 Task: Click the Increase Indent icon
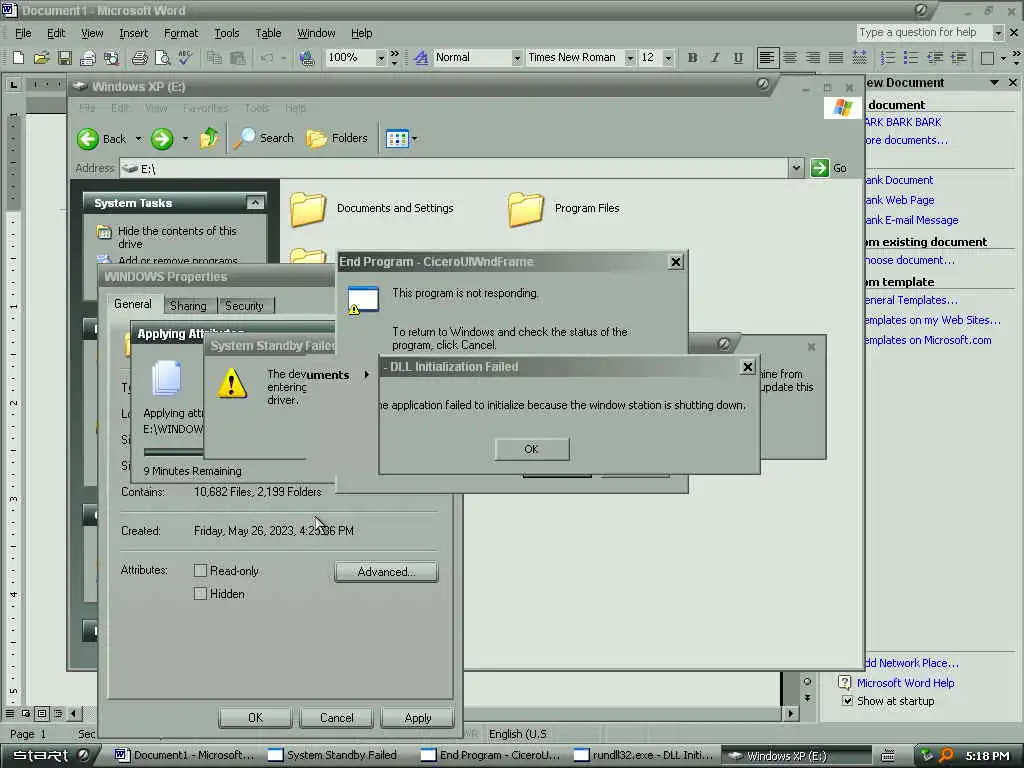click(x=958, y=58)
